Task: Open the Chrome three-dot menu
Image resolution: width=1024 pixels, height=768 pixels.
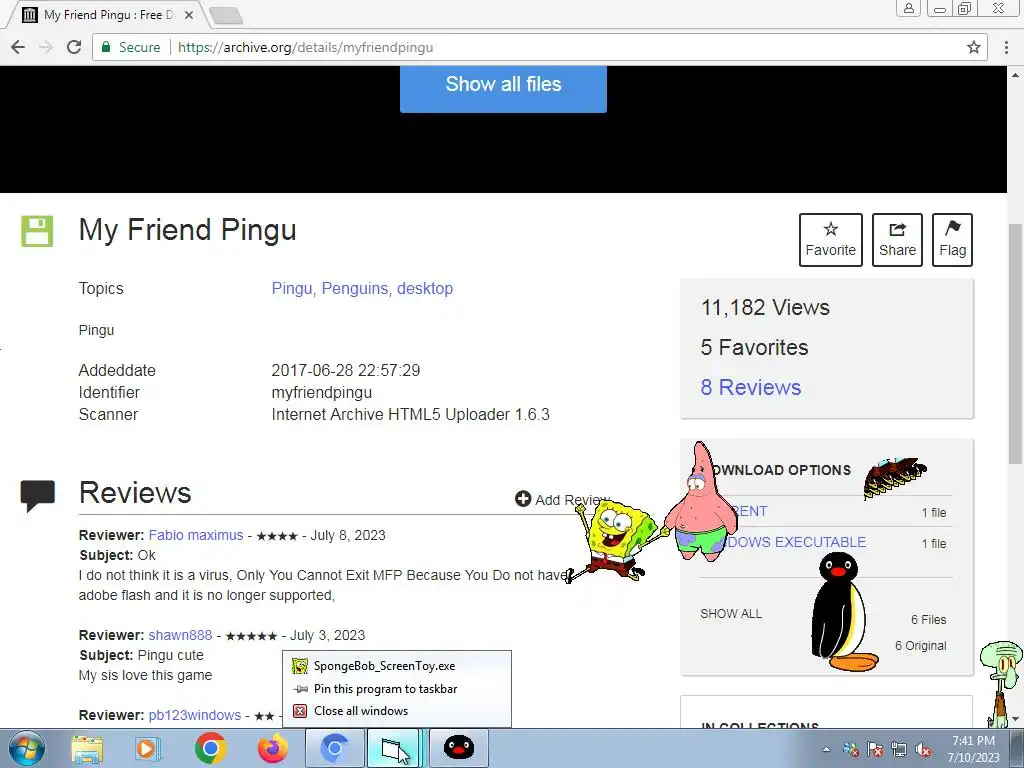Action: [1006, 47]
